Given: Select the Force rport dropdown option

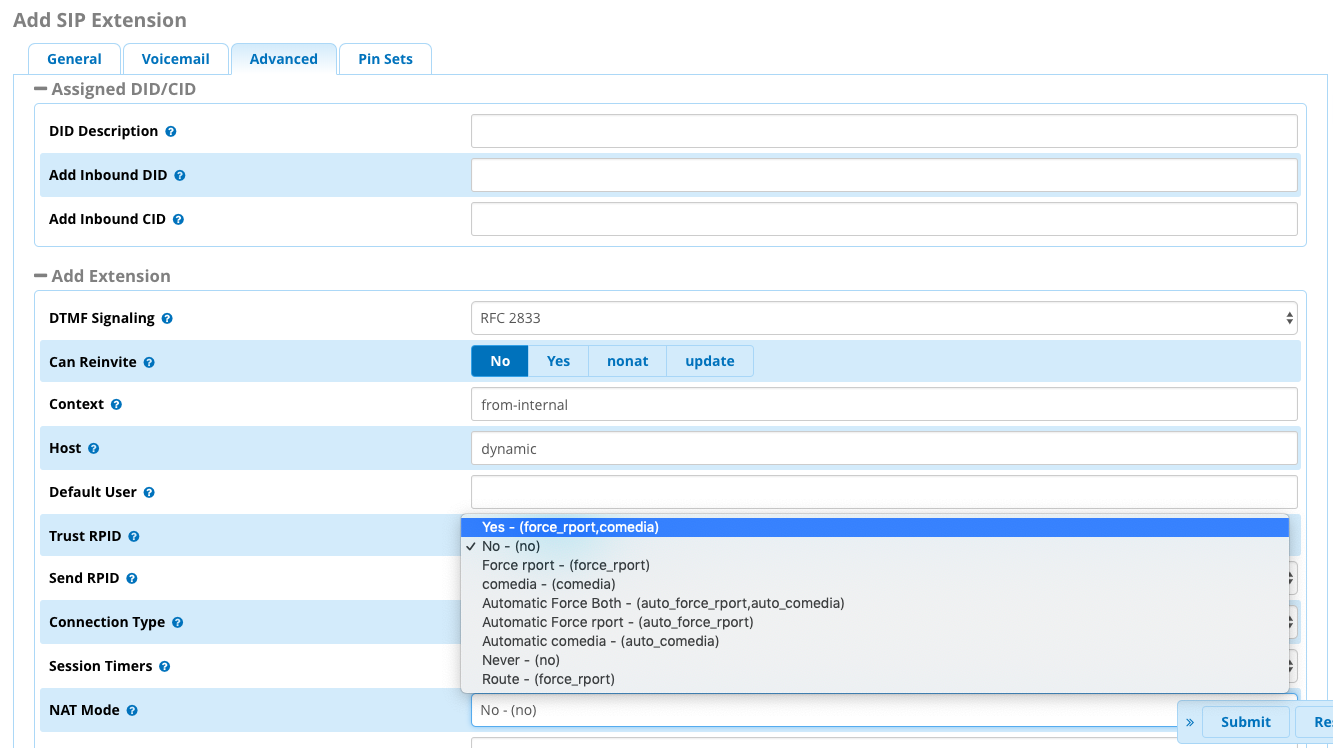Looking at the screenshot, I should coord(565,565).
